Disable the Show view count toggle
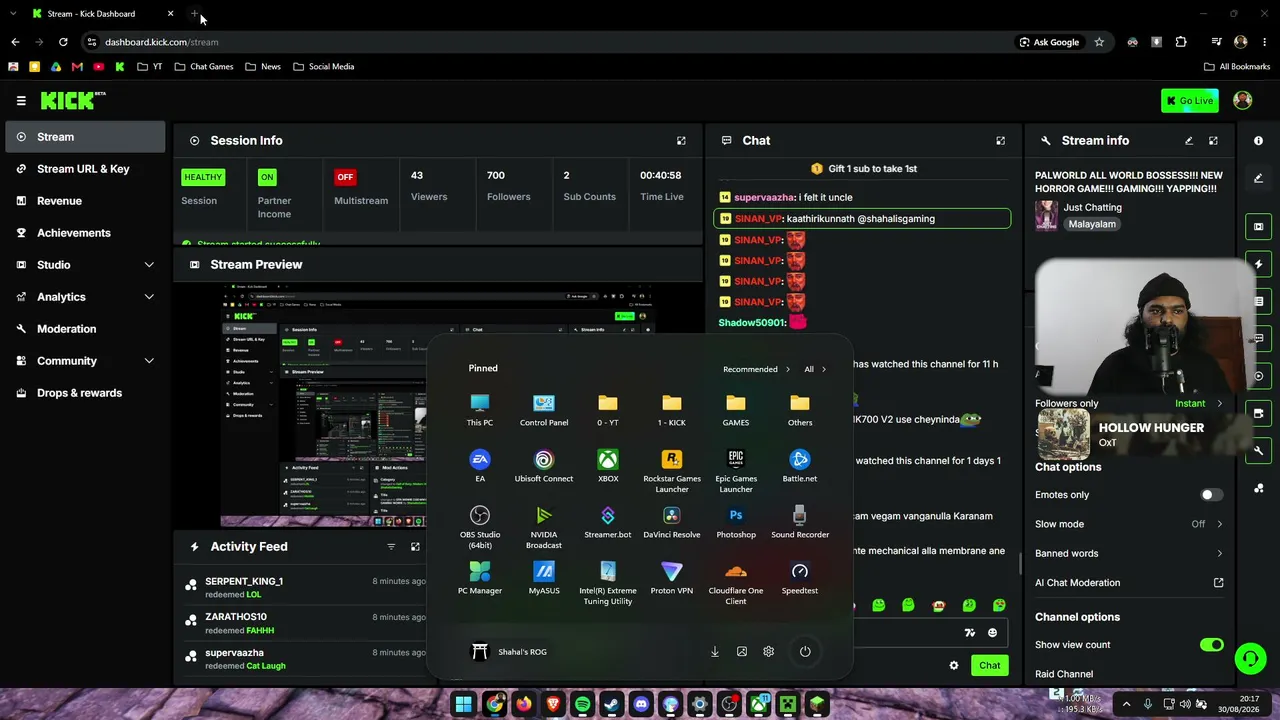 (1211, 645)
